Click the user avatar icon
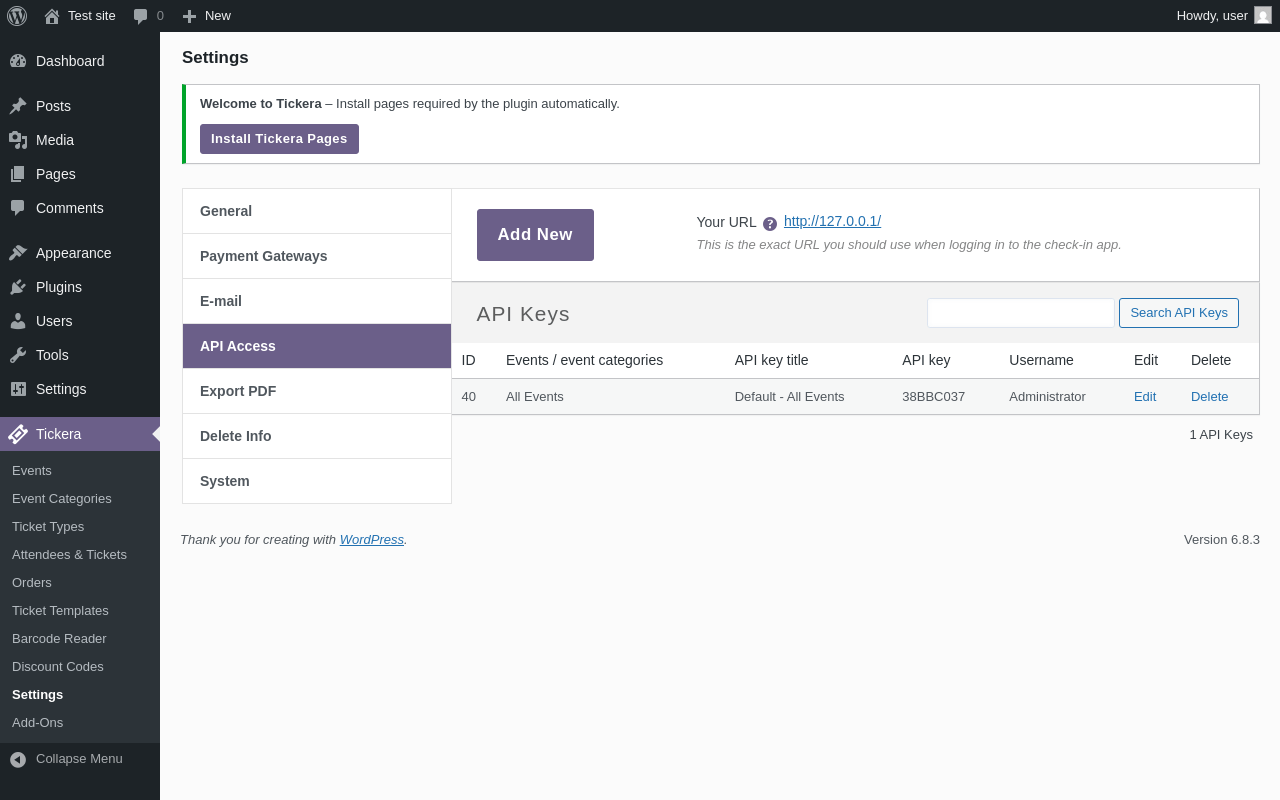The width and height of the screenshot is (1280, 800). pos(1263,15)
